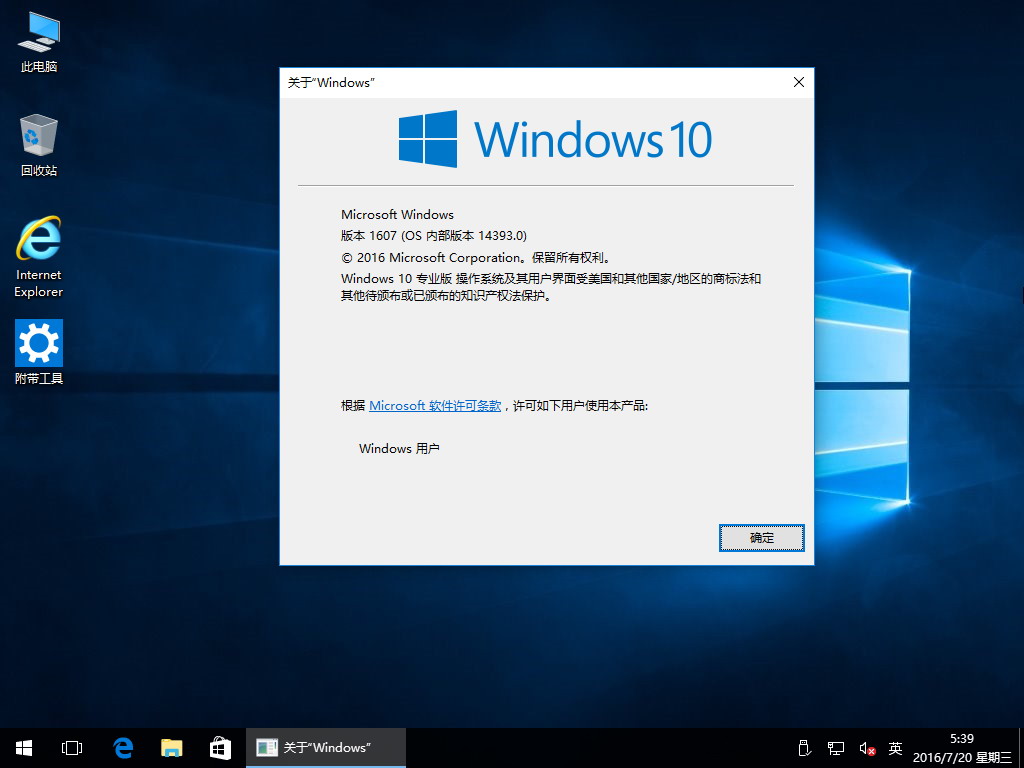This screenshot has height=768, width=1024.
Task: Open the Microsoft 软件许可条款 link
Action: coord(435,406)
